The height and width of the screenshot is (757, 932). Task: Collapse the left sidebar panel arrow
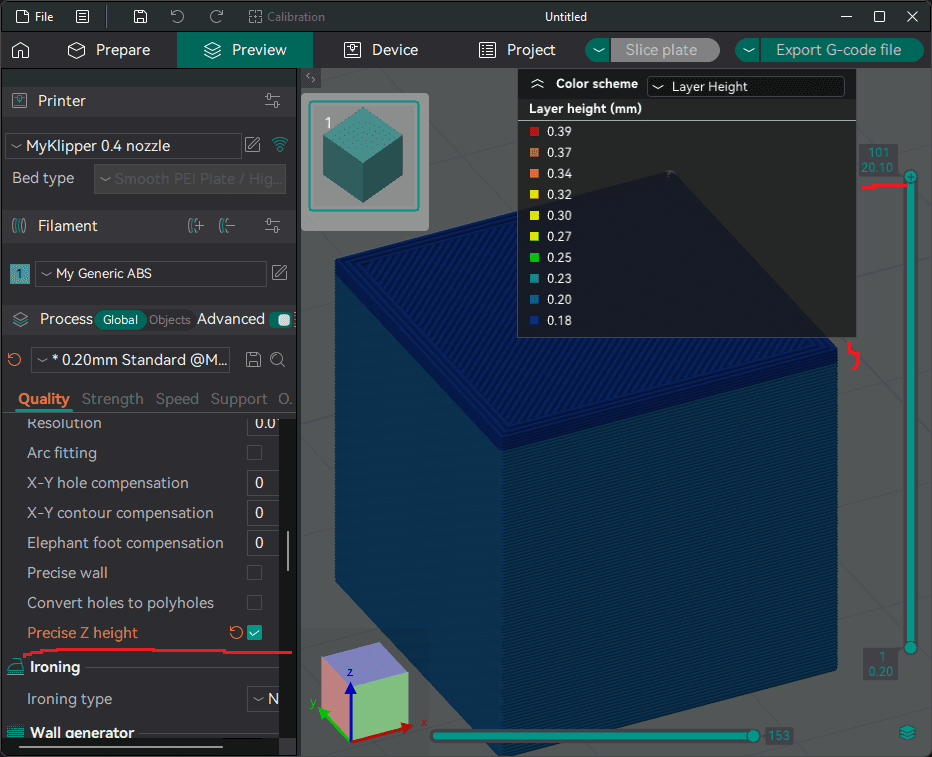click(x=311, y=77)
